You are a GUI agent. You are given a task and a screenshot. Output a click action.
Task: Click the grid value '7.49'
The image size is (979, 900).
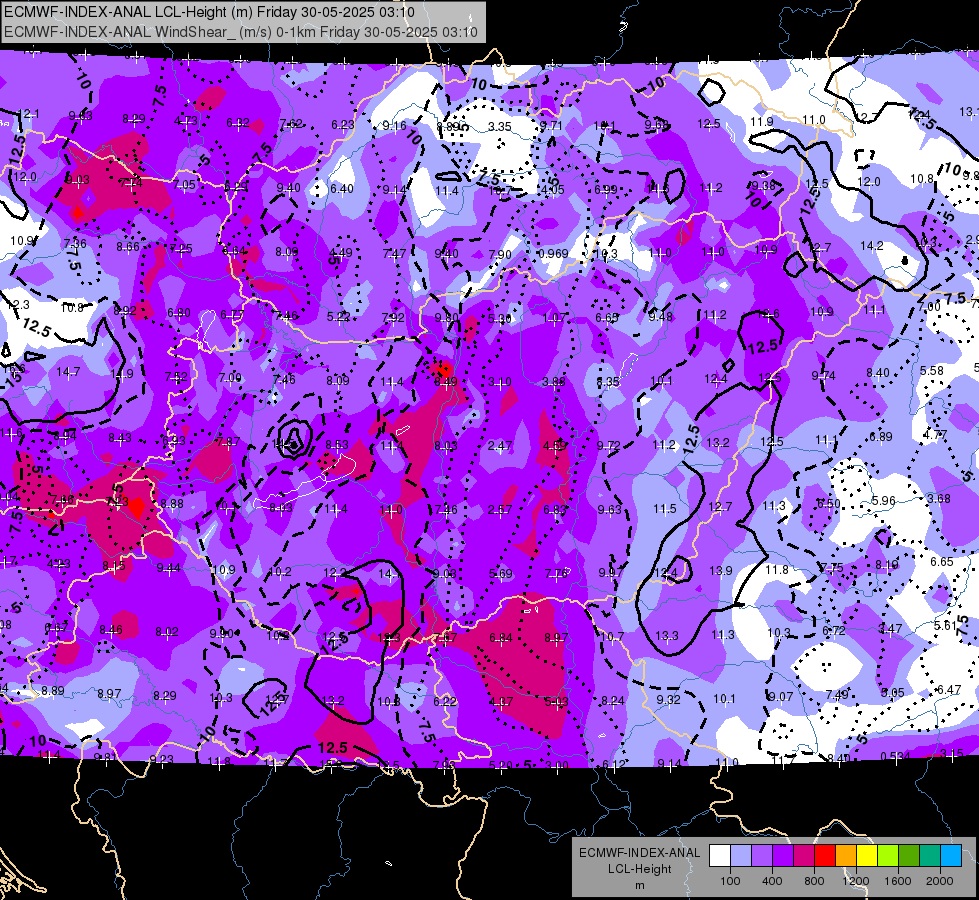pyautogui.click(x=837, y=695)
